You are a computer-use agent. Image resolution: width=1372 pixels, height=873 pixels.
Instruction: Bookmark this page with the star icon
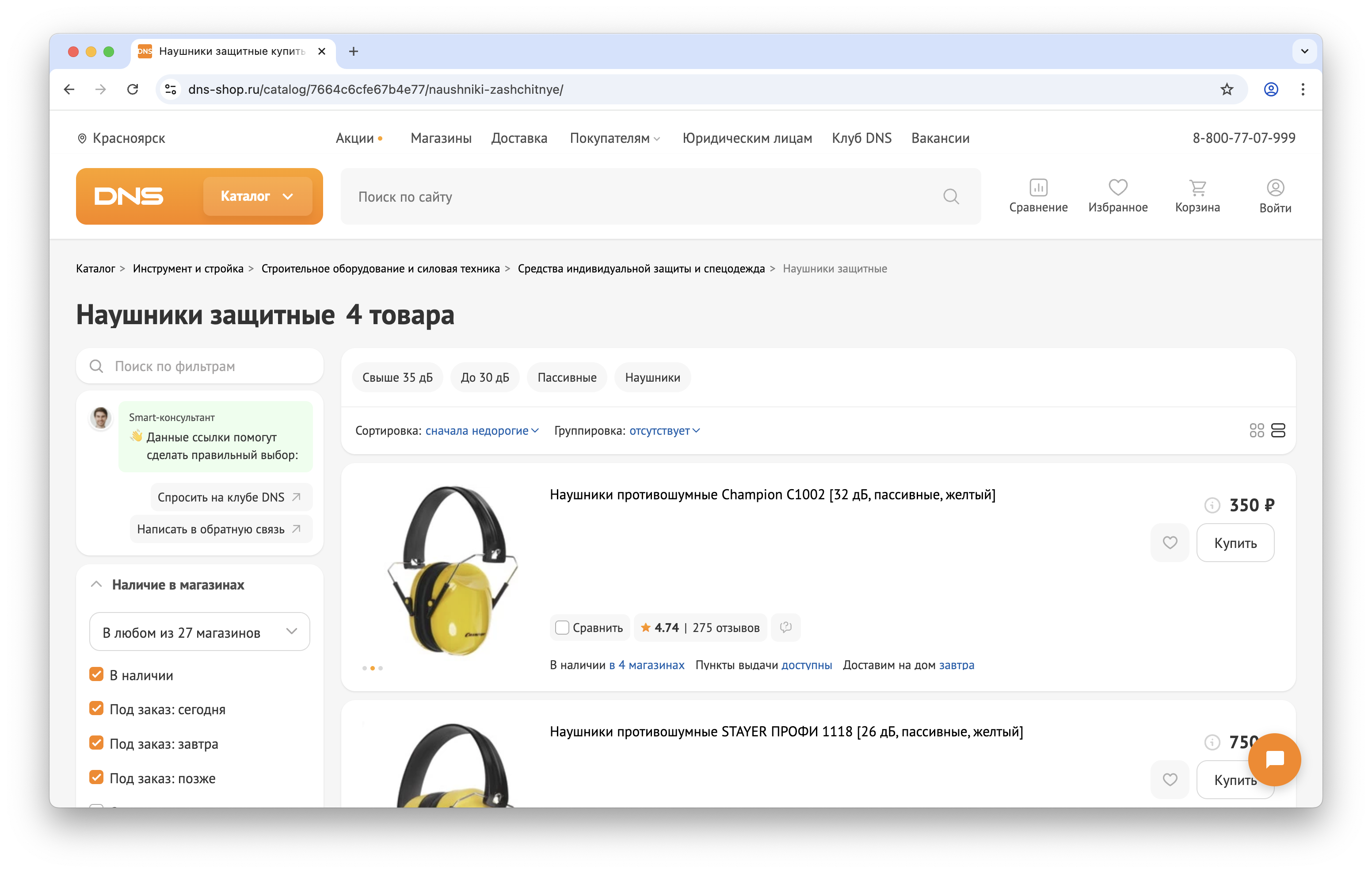click(x=1226, y=89)
